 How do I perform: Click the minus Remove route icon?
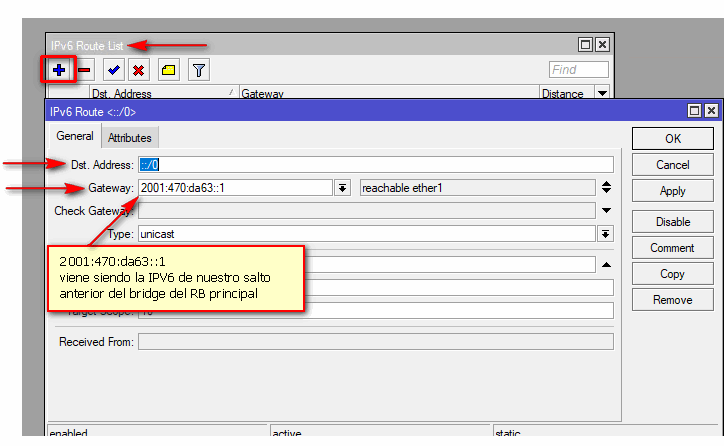click(86, 70)
